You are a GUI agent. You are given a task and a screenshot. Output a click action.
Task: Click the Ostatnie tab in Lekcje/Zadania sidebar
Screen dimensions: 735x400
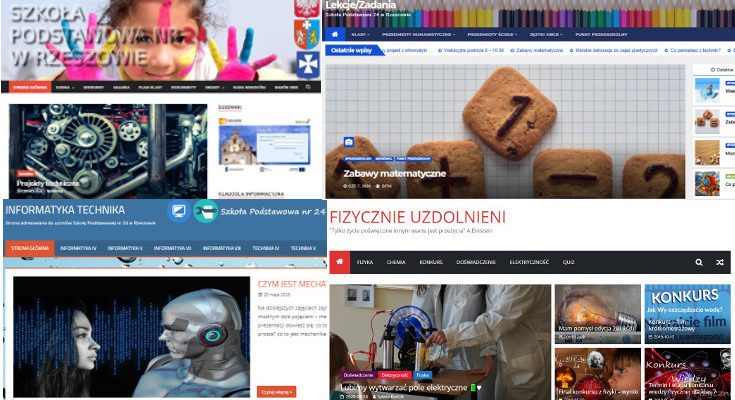pos(721,70)
